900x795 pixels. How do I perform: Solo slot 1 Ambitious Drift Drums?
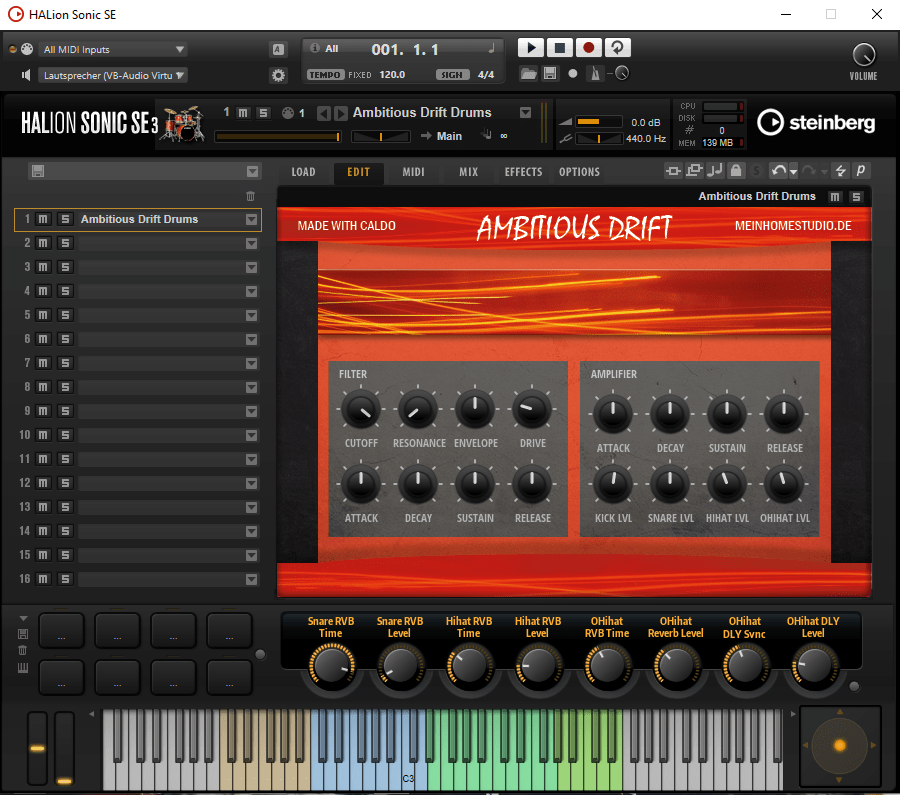65,219
